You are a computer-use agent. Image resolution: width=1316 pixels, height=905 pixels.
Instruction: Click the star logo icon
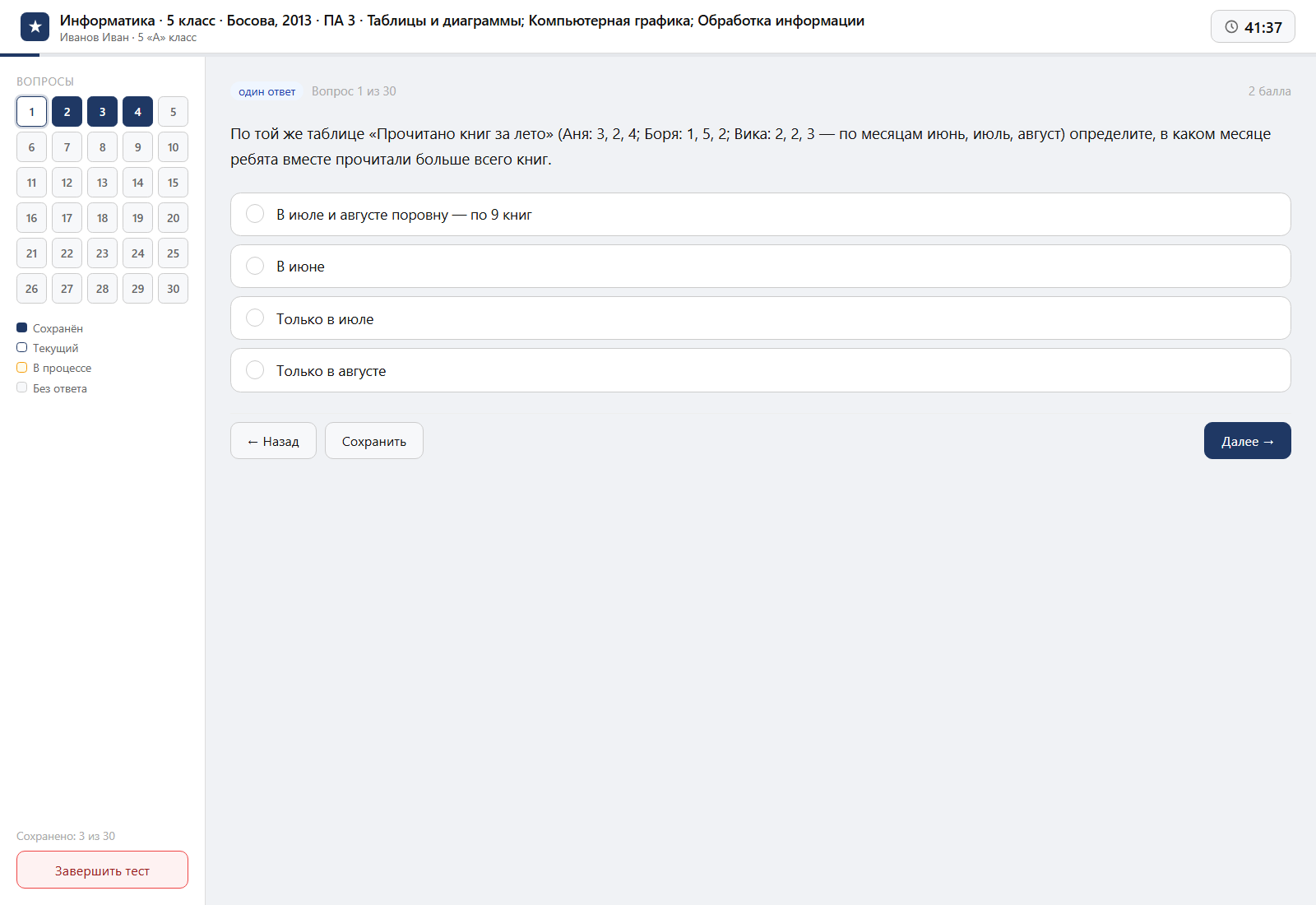tap(35, 27)
